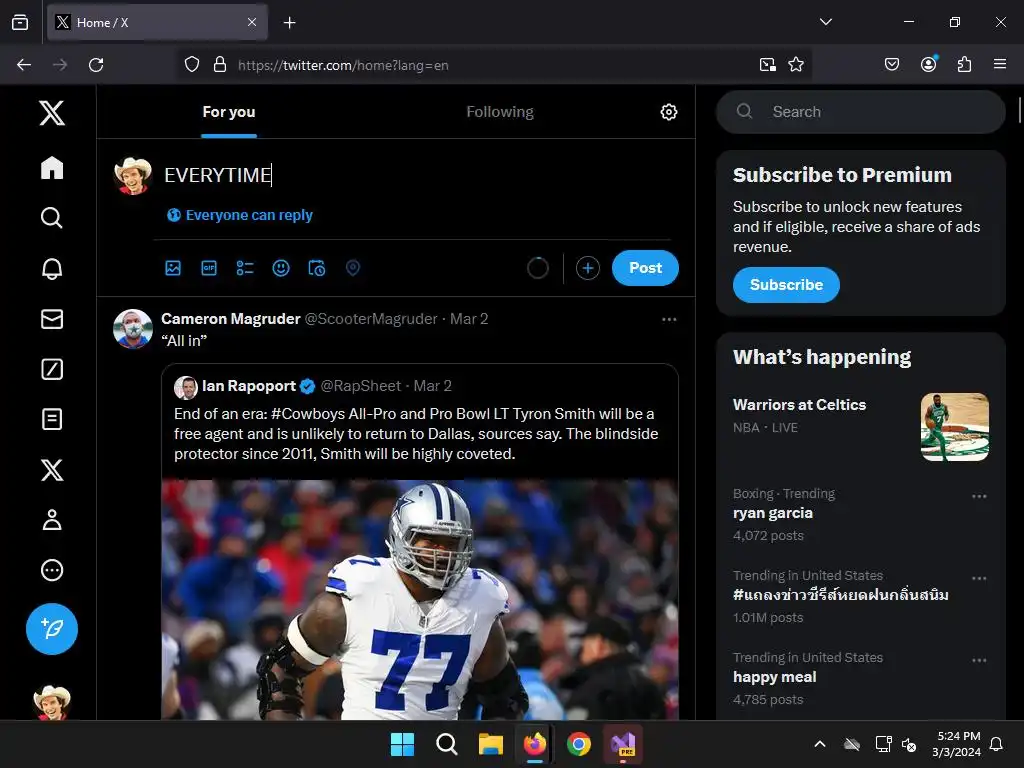Open Warriors at Celtics thumbnail image
The image size is (1024, 768).
(955, 427)
